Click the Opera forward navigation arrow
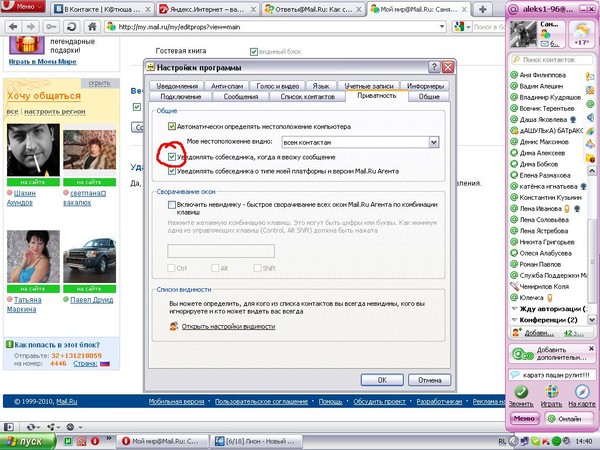 point(31,26)
